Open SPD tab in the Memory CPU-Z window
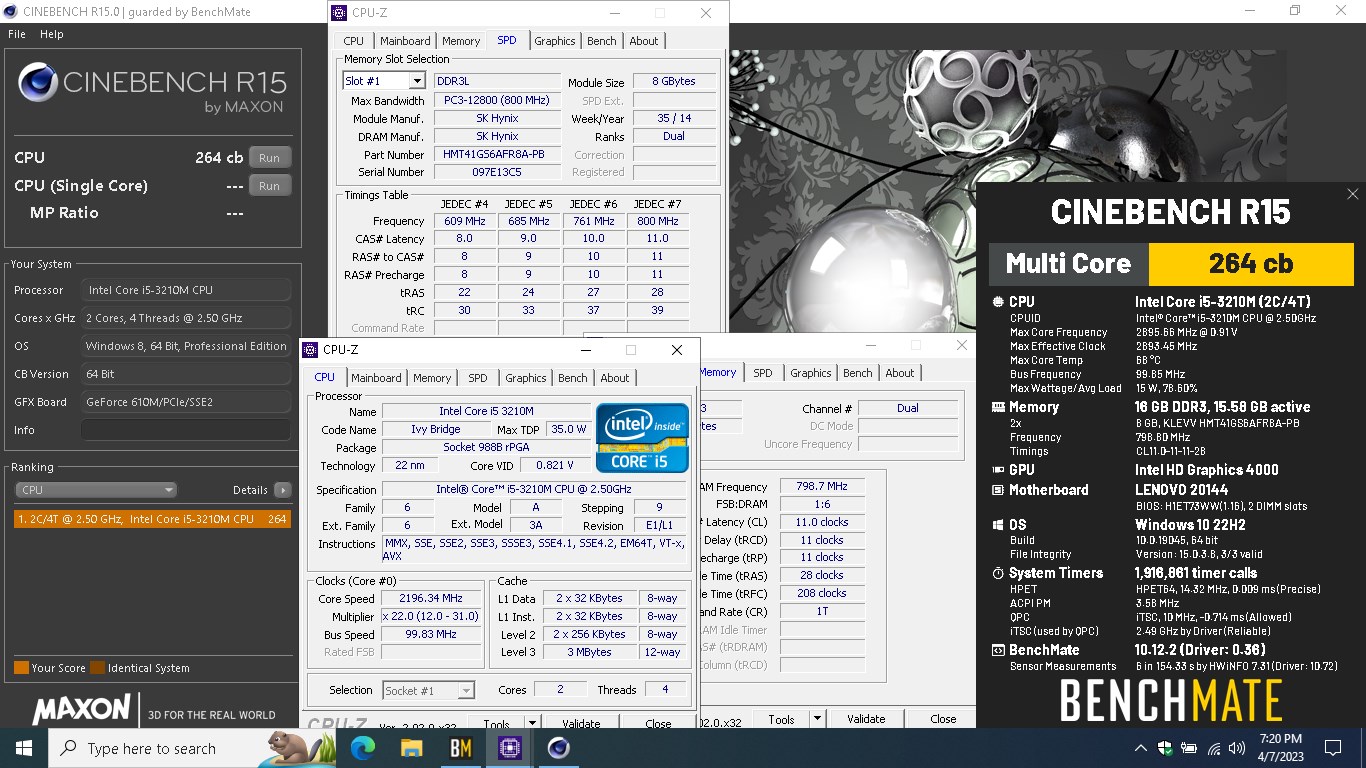This screenshot has width=1366, height=768. click(x=763, y=373)
